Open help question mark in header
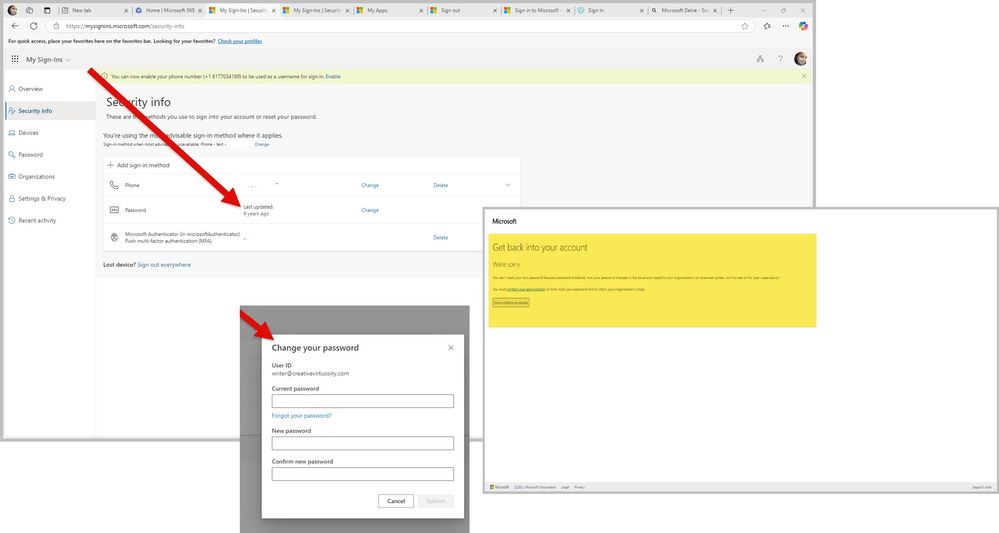The image size is (999, 533). pyautogui.click(x=780, y=59)
